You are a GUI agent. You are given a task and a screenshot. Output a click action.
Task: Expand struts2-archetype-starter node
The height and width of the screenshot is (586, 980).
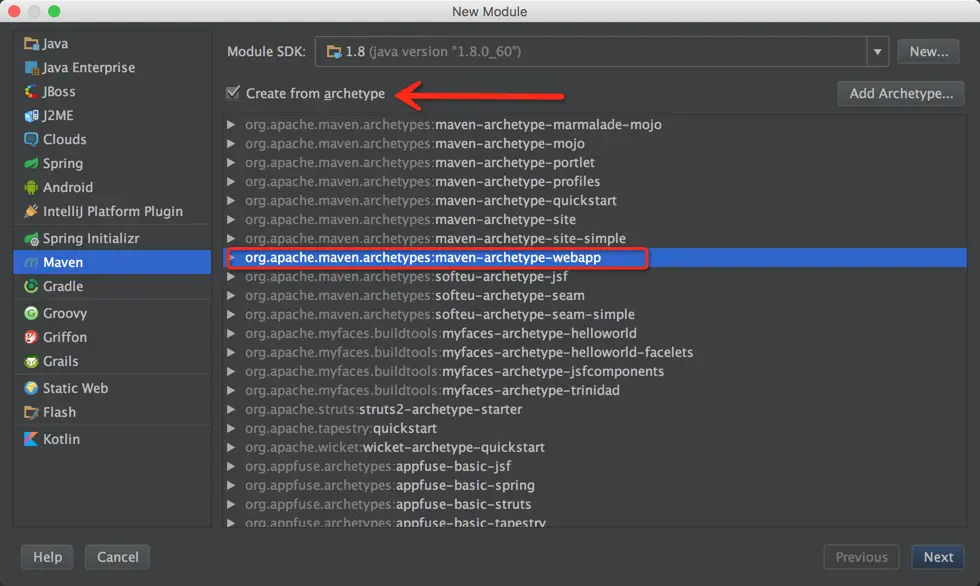tap(231, 409)
